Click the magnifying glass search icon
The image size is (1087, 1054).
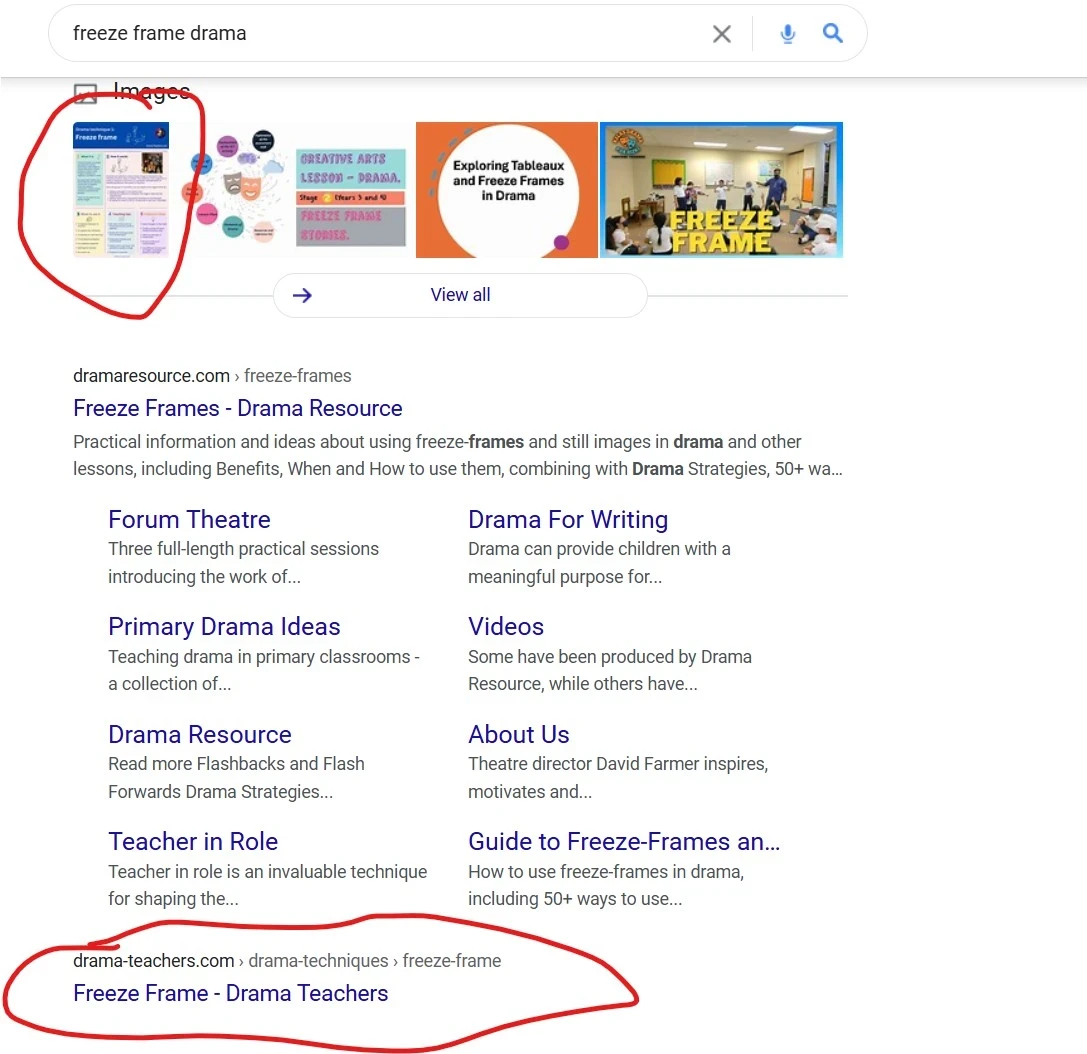pyautogui.click(x=833, y=33)
